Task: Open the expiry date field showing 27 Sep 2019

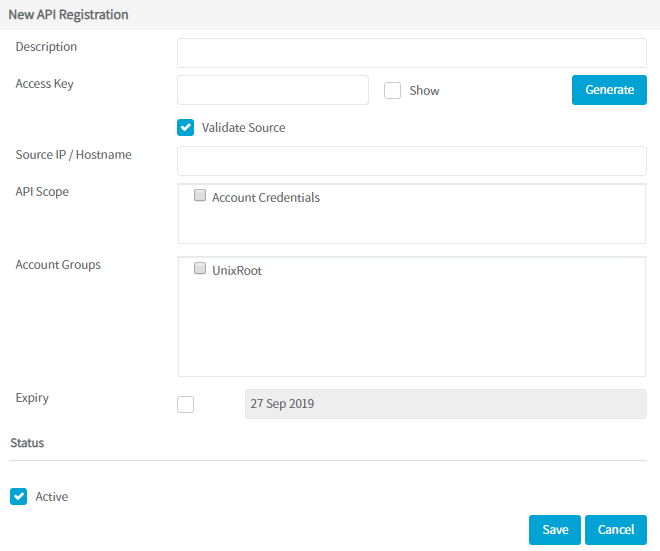Action: (x=445, y=404)
